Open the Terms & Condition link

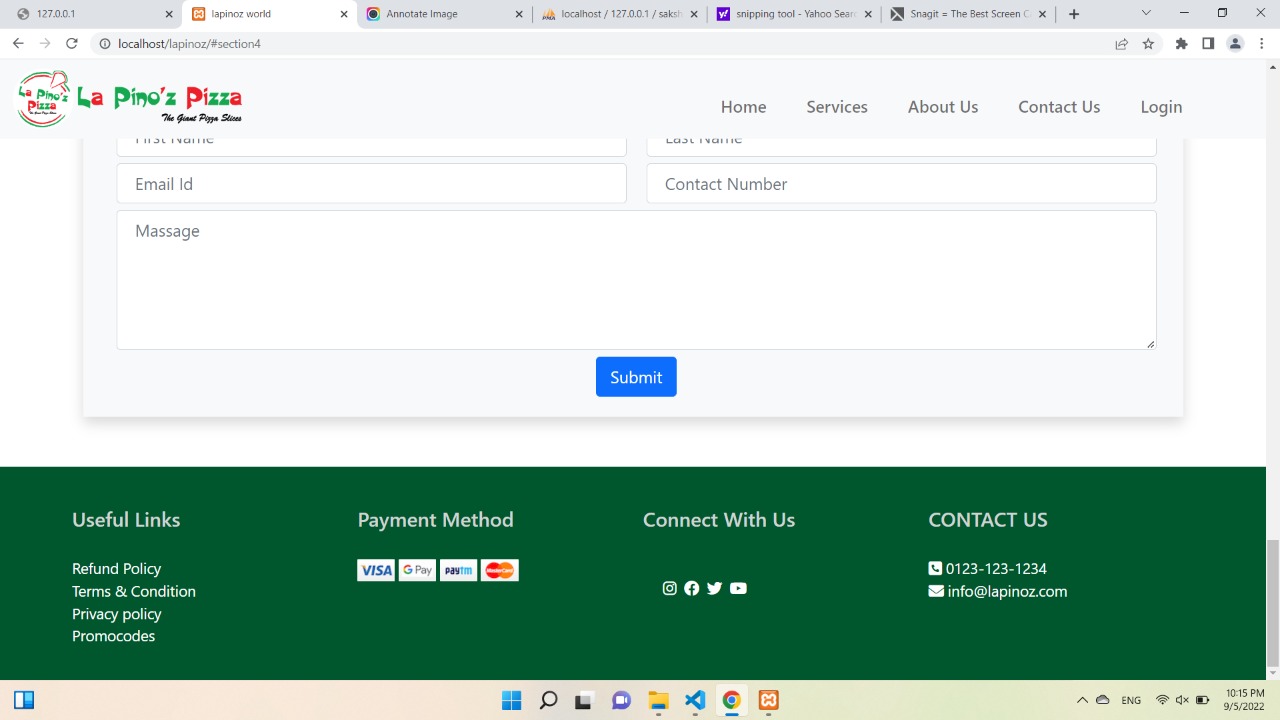[134, 591]
